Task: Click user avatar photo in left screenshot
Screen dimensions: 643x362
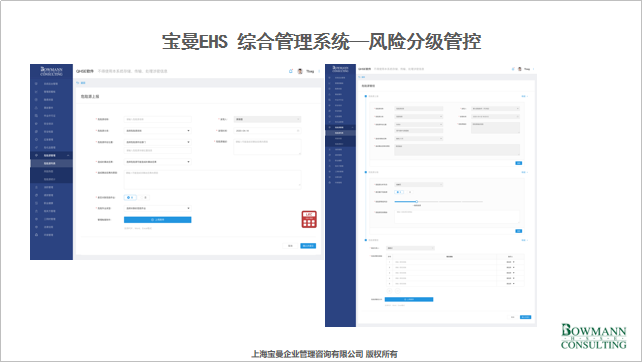Action: 300,71
